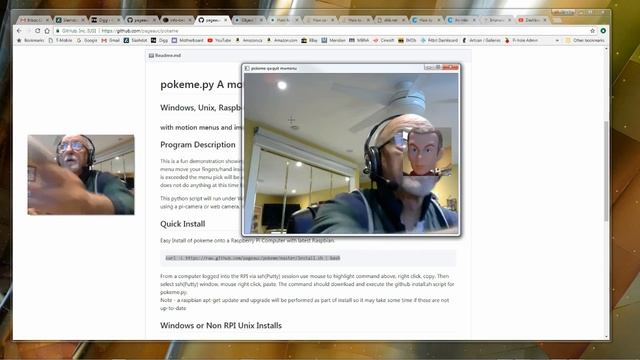Switch to the Digg tab
Image resolution: width=640 pixels, height=360 pixels.
tap(106, 20)
